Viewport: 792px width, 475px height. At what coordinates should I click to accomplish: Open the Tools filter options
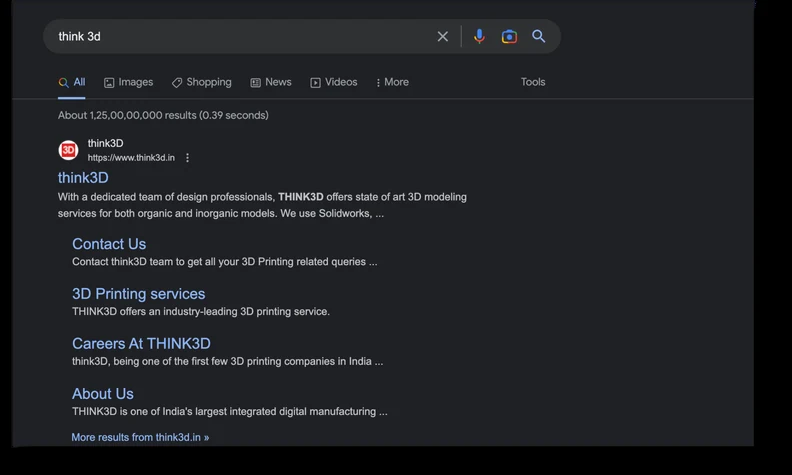click(533, 82)
